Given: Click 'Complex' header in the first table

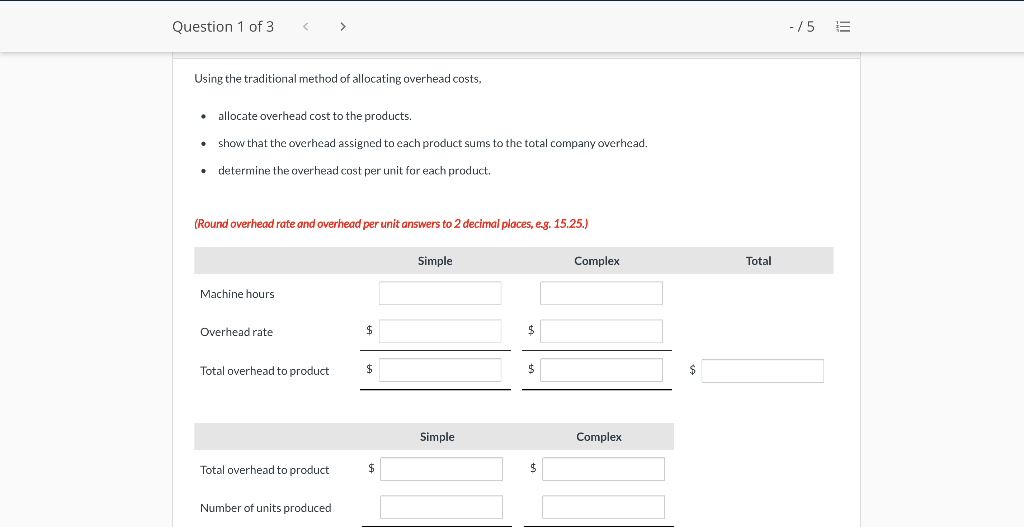Looking at the screenshot, I should 597,261.
